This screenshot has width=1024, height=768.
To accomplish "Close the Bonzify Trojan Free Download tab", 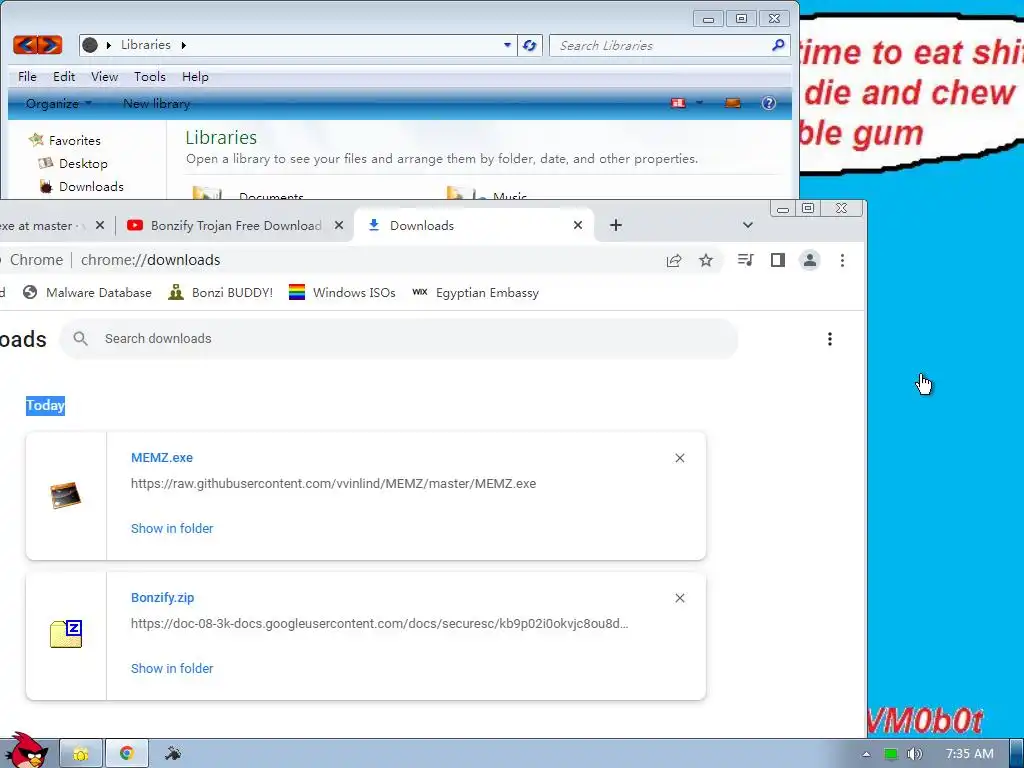I will 338,225.
